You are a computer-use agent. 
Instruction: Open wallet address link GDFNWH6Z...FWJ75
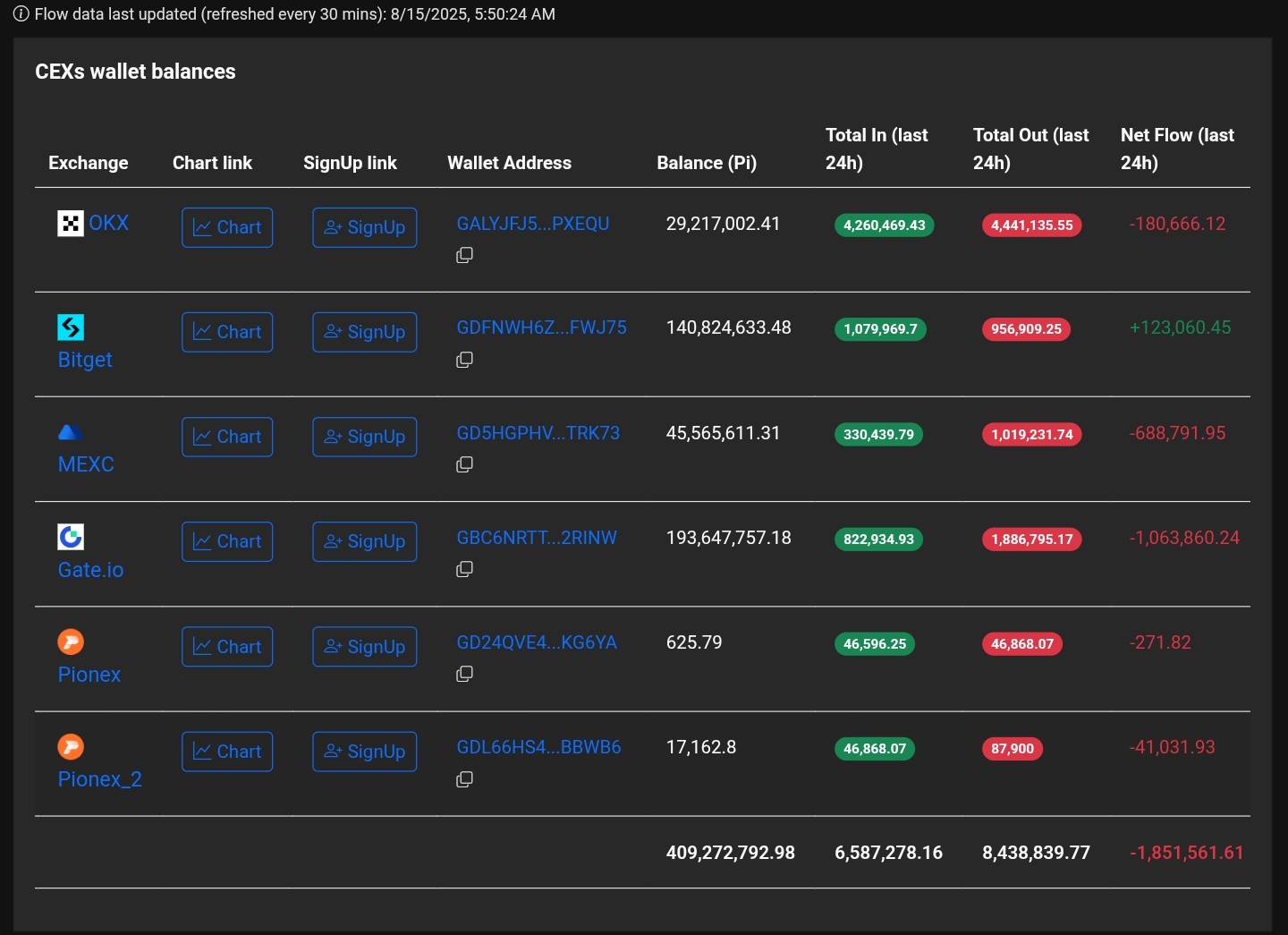click(x=541, y=327)
